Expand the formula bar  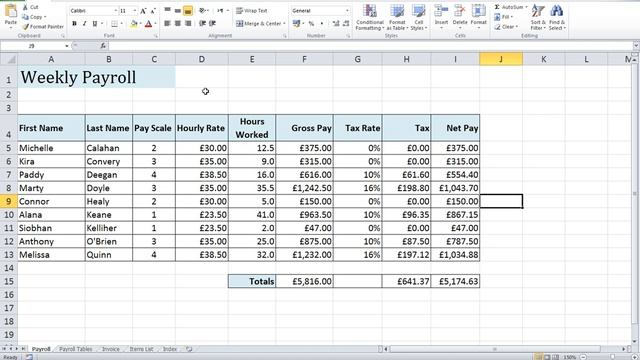pyautogui.click(x=636, y=46)
